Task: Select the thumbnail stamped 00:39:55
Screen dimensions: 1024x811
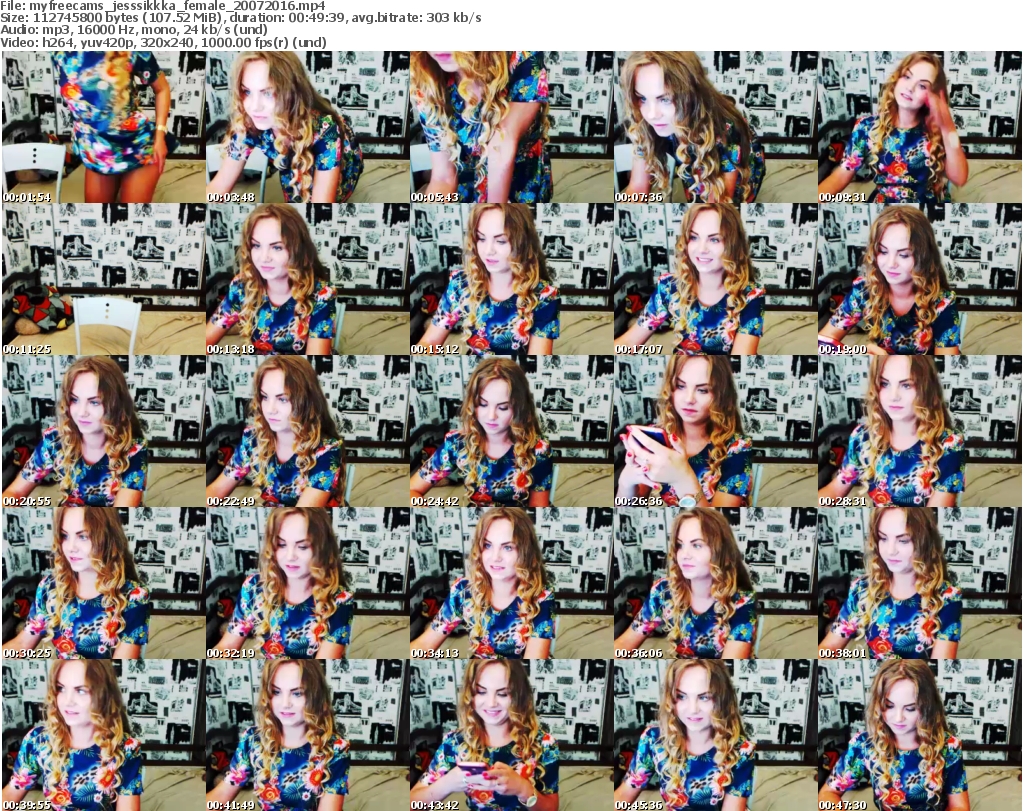Action: click(103, 735)
